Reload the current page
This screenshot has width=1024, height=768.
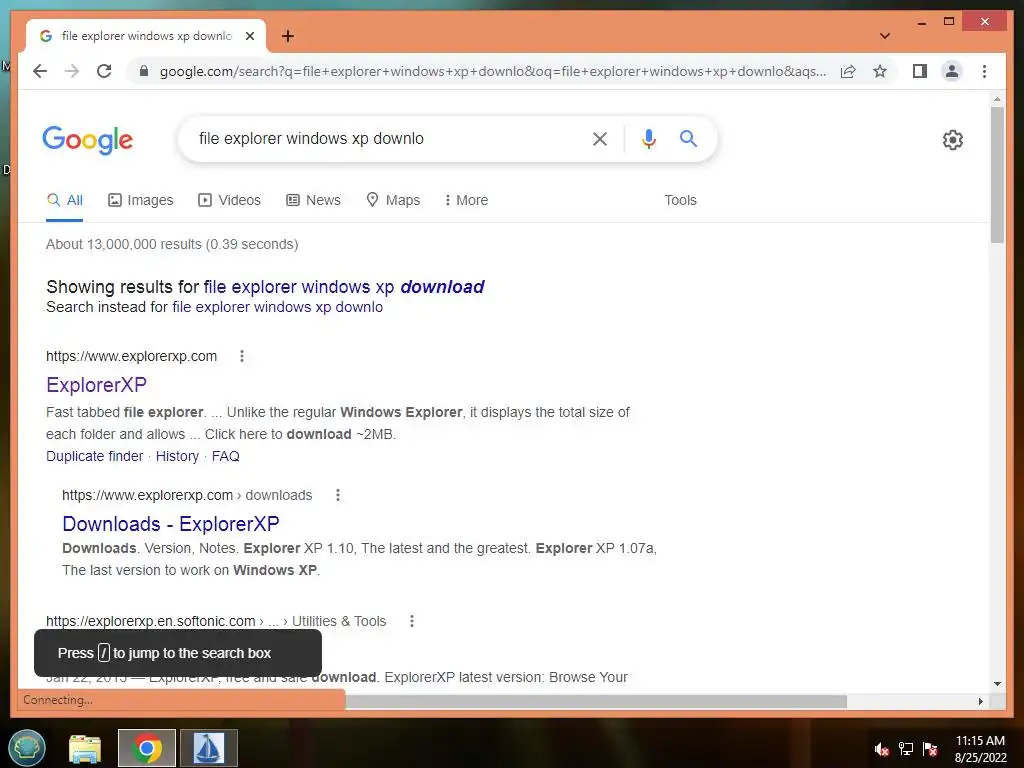[x=104, y=71]
